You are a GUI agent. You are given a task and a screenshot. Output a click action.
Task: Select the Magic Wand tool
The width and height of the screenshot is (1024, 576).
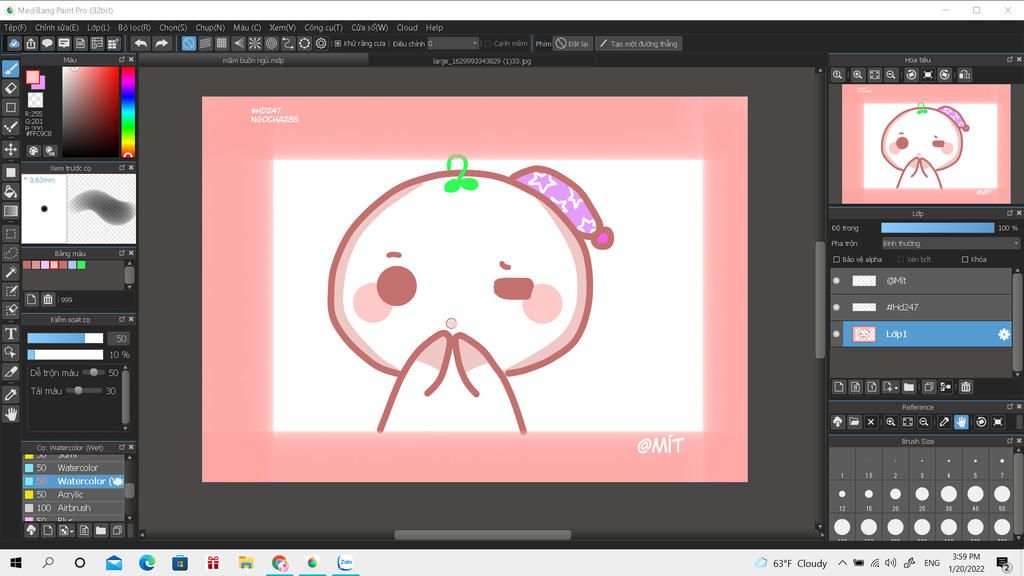pos(10,272)
